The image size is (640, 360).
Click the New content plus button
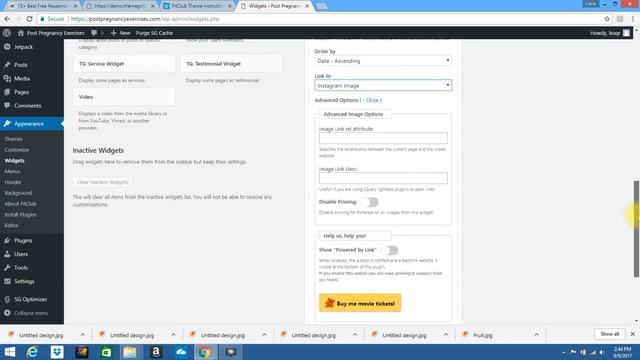(x=120, y=33)
